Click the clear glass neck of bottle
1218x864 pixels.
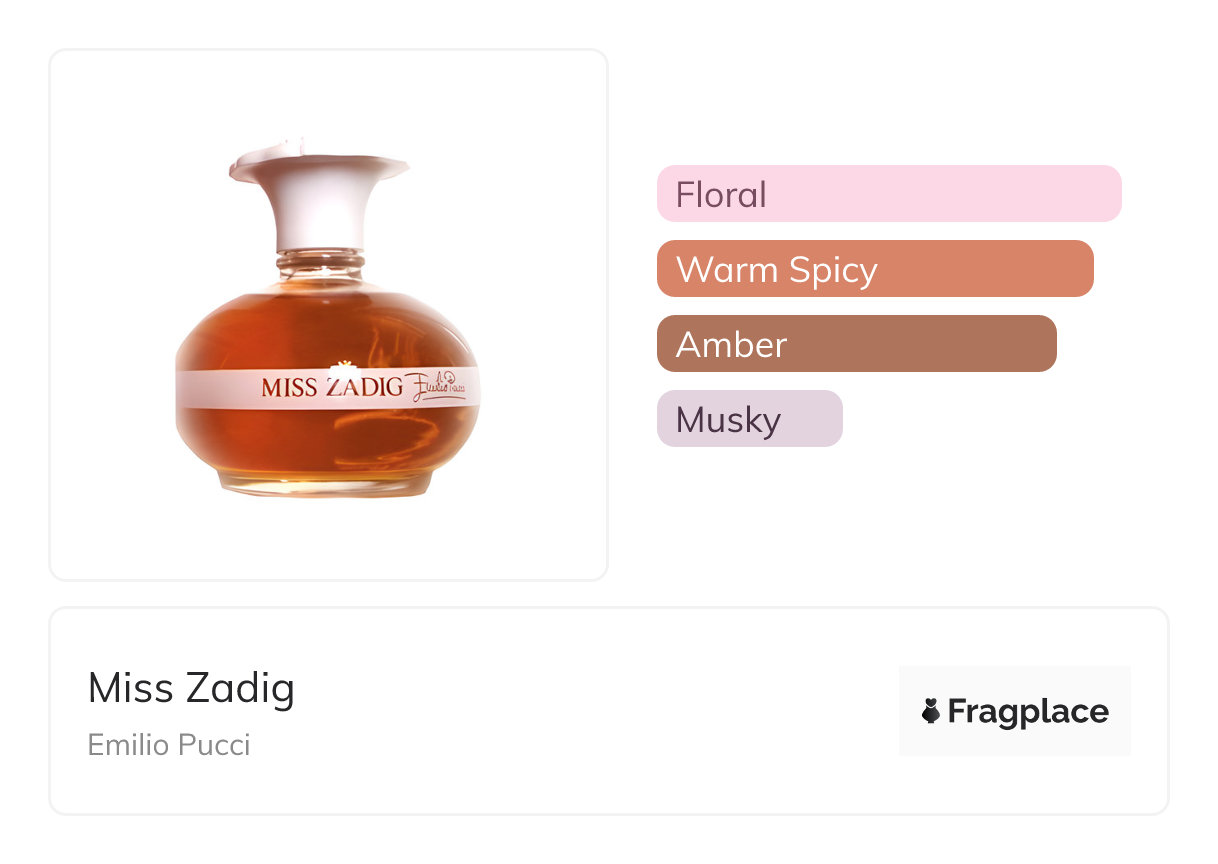(320, 267)
